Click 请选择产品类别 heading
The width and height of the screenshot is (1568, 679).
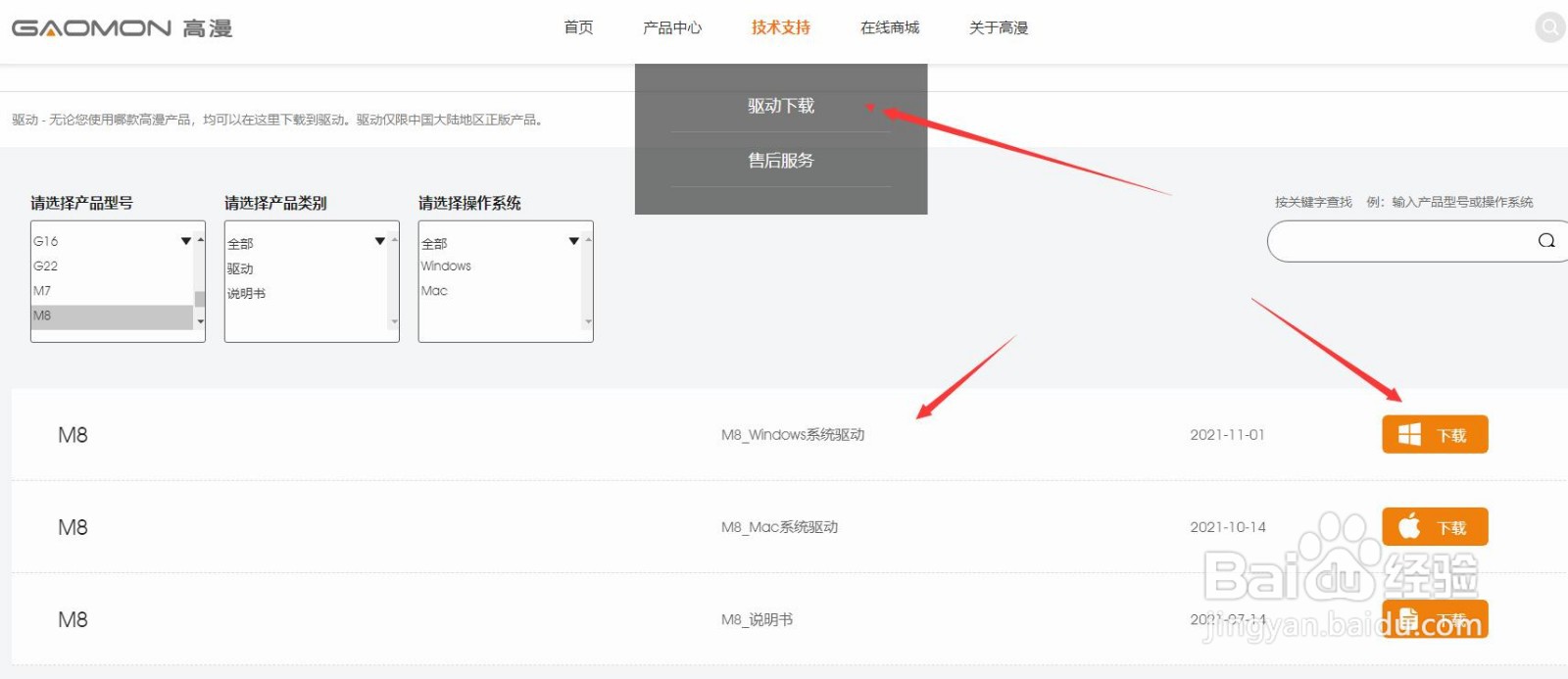point(275,203)
